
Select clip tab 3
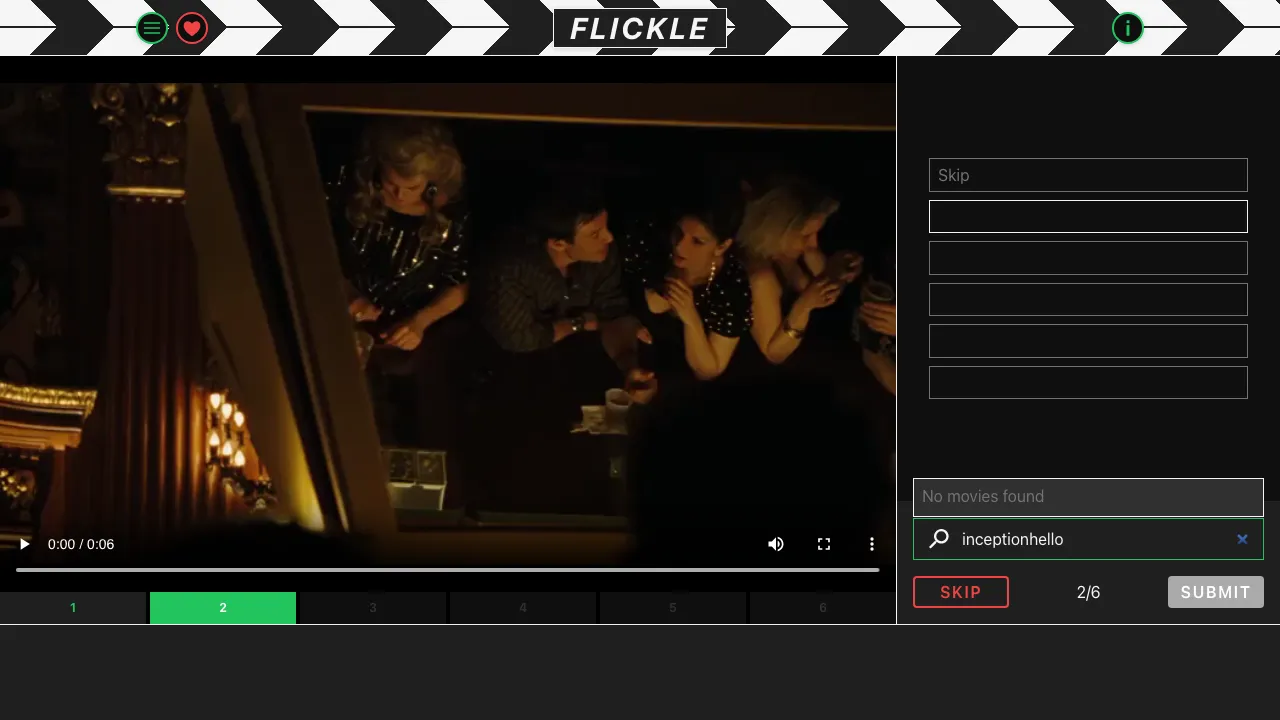(373, 608)
